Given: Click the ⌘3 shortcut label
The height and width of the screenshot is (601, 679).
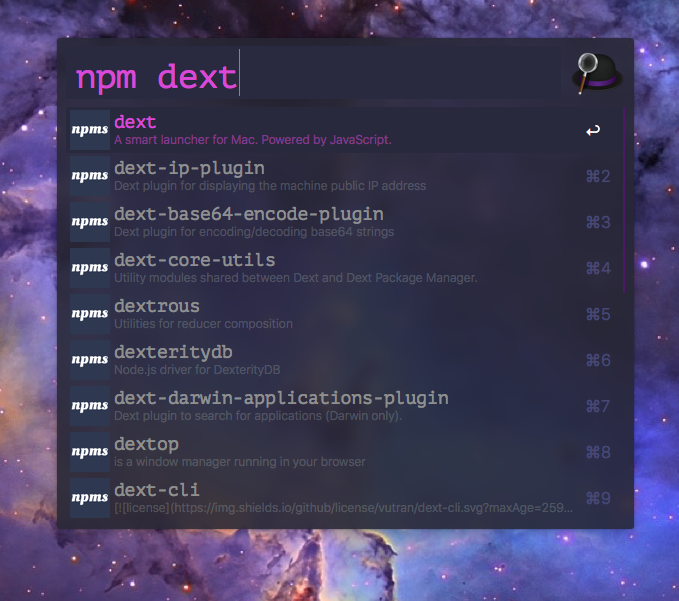Looking at the screenshot, I should pyautogui.click(x=598, y=222).
